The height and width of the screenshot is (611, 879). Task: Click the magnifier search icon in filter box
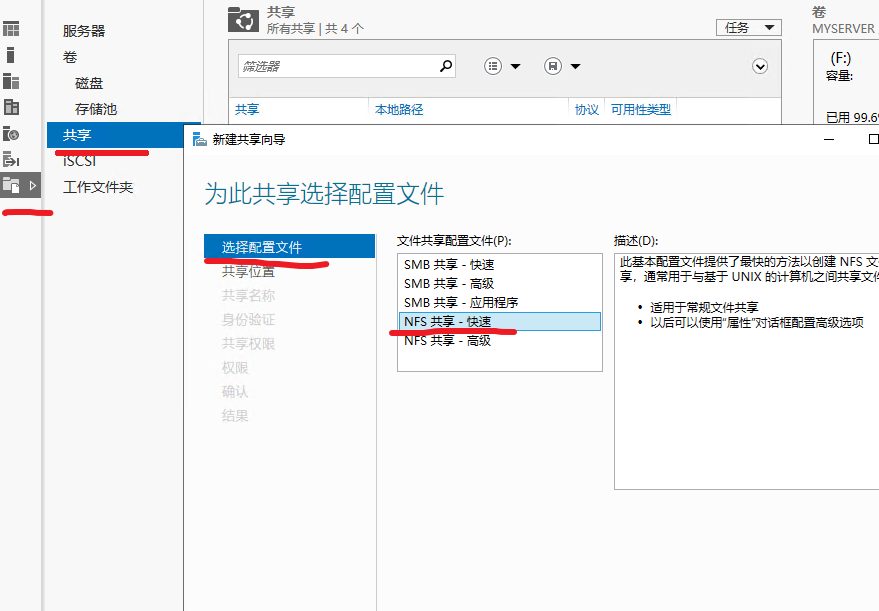pyautogui.click(x=446, y=66)
